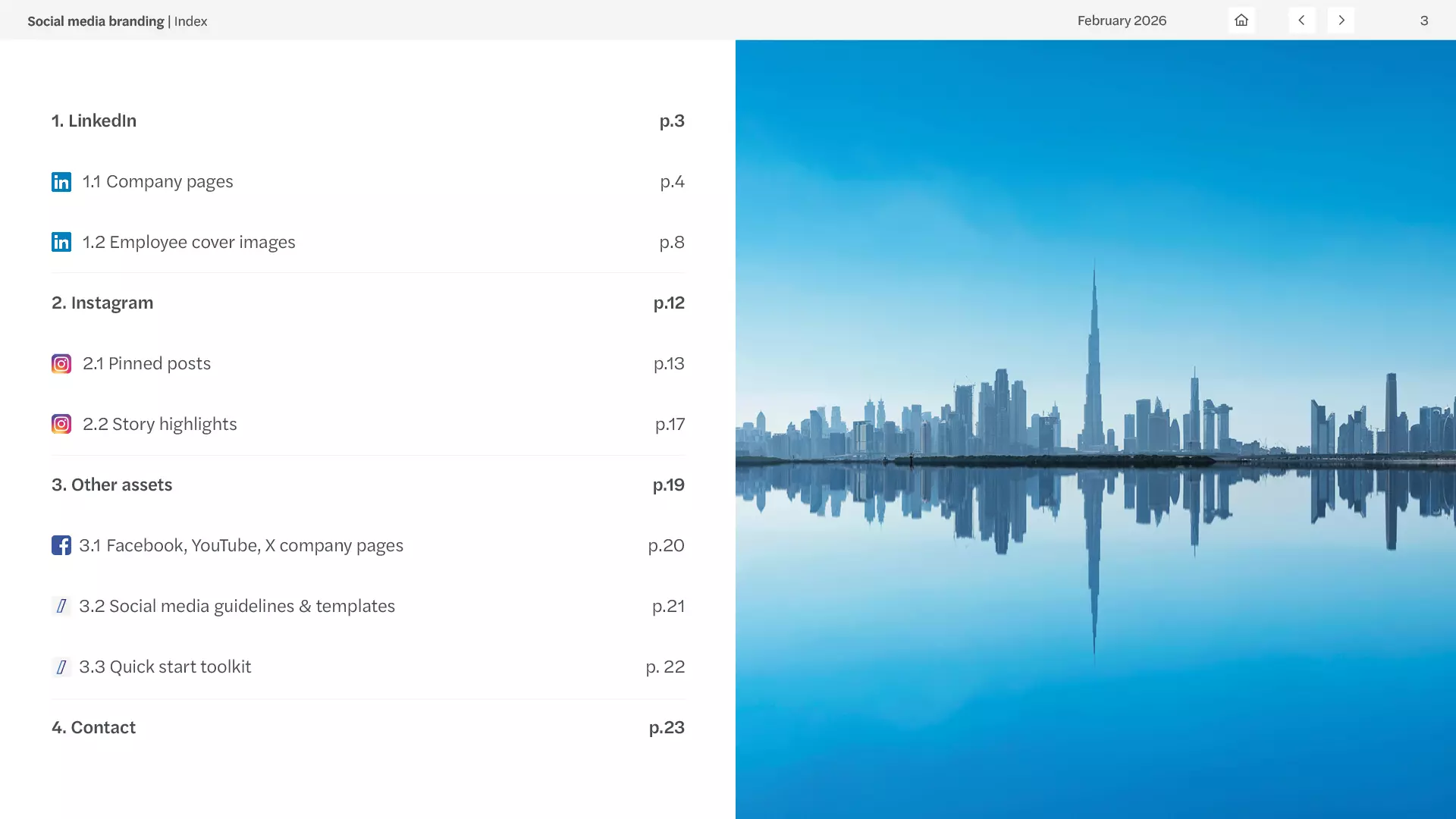The width and height of the screenshot is (1456, 819).
Task: Open section 1. LinkedIn
Action: coord(94,121)
